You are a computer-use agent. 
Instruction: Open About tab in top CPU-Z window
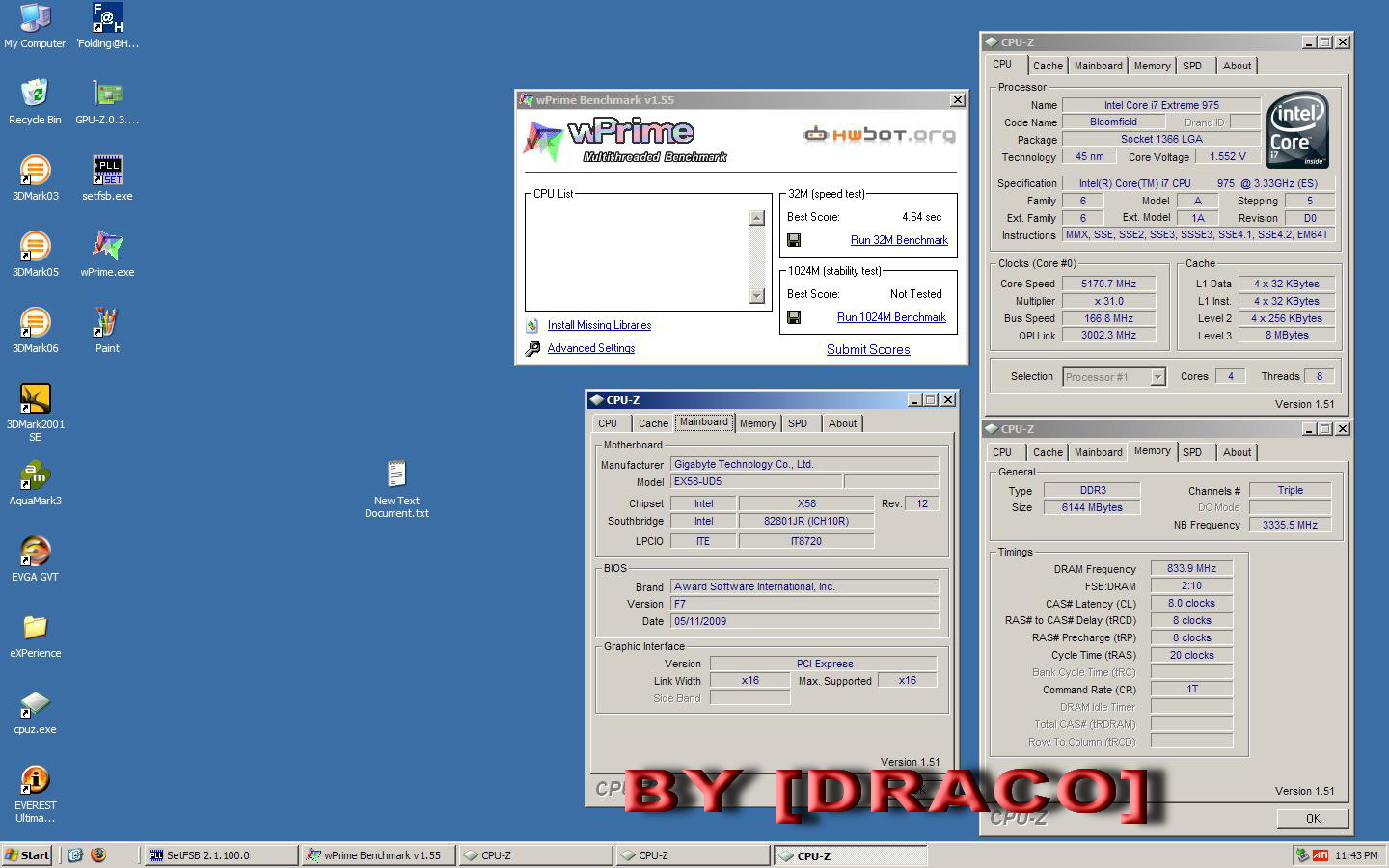click(1237, 66)
